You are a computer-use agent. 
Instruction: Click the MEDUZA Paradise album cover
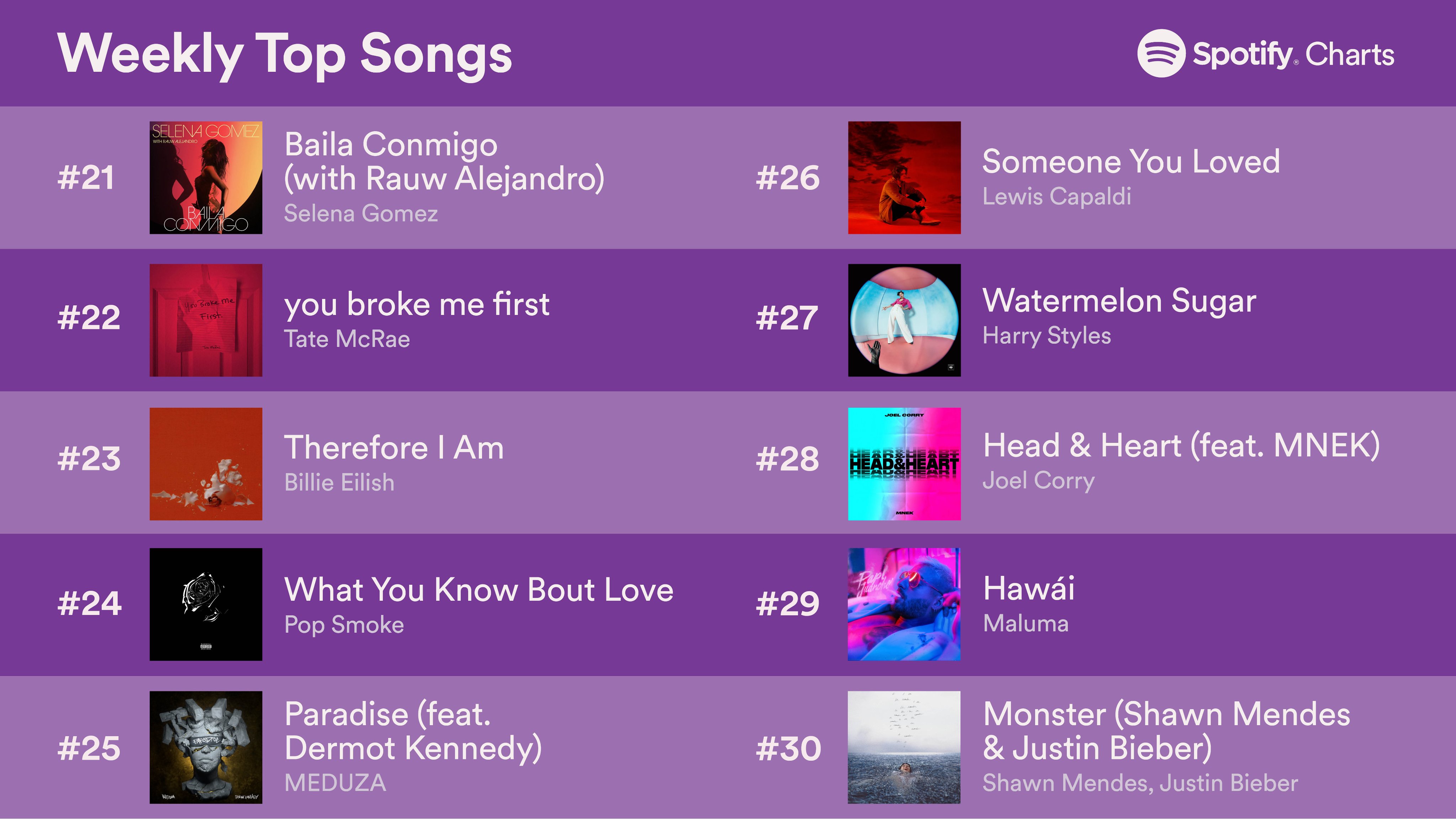pos(206,747)
